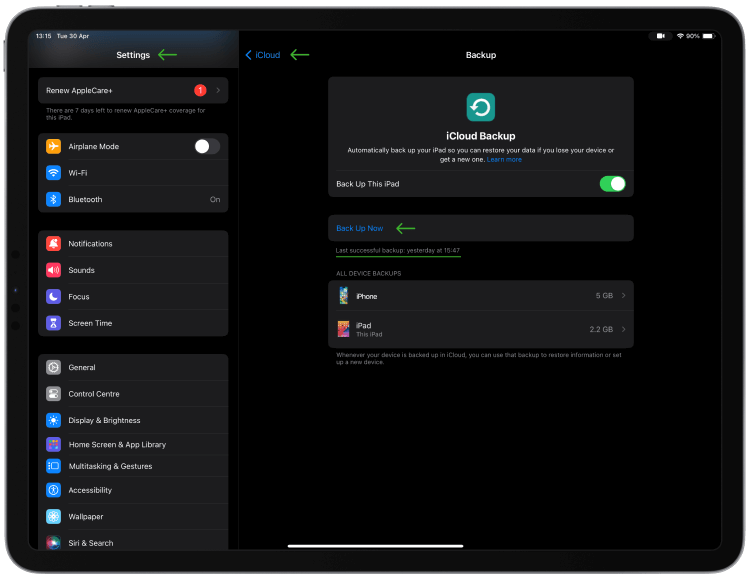Tap the Sounds speaker icon

pyautogui.click(x=53, y=270)
